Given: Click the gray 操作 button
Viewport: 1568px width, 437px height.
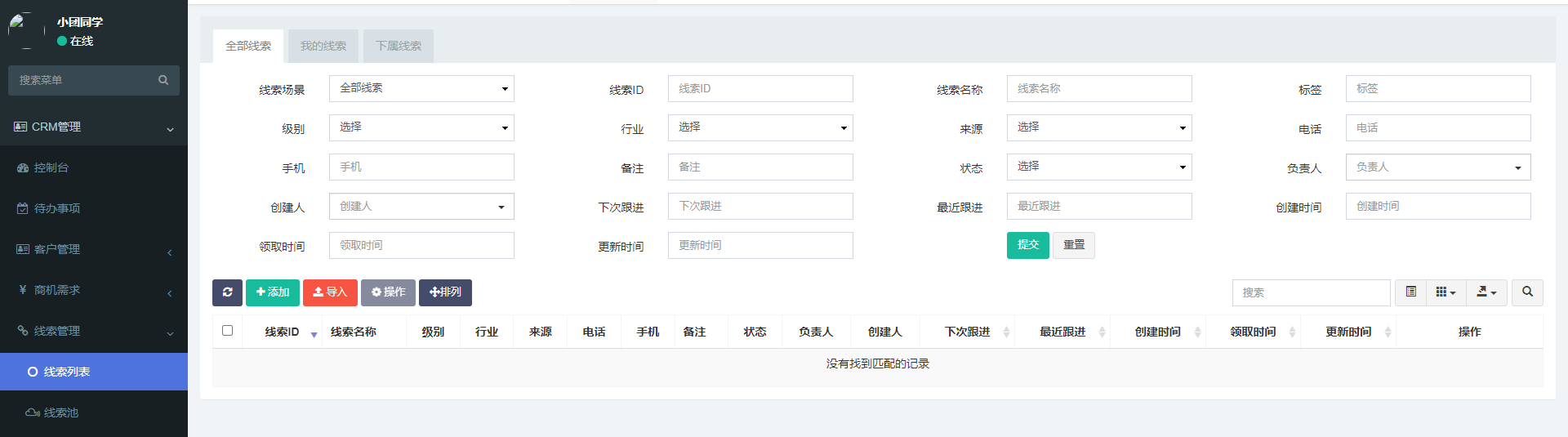Looking at the screenshot, I should click(x=388, y=292).
